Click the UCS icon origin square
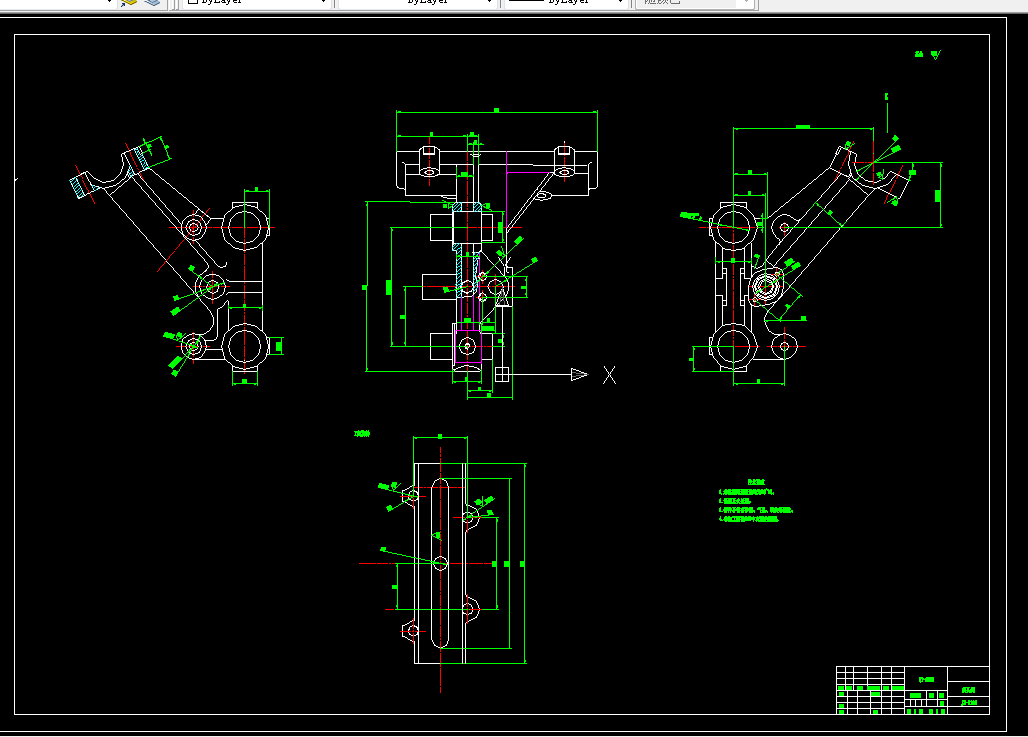The height and width of the screenshot is (737, 1028). point(502,374)
